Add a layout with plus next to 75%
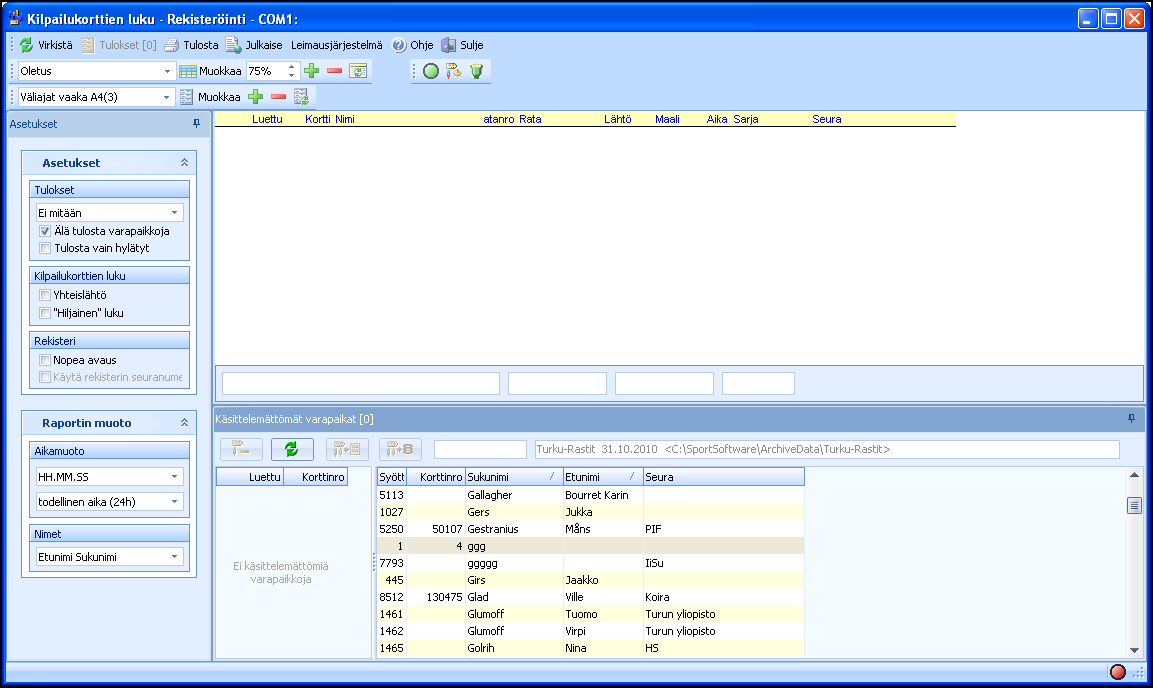Image resolution: width=1153 pixels, height=688 pixels. 312,71
